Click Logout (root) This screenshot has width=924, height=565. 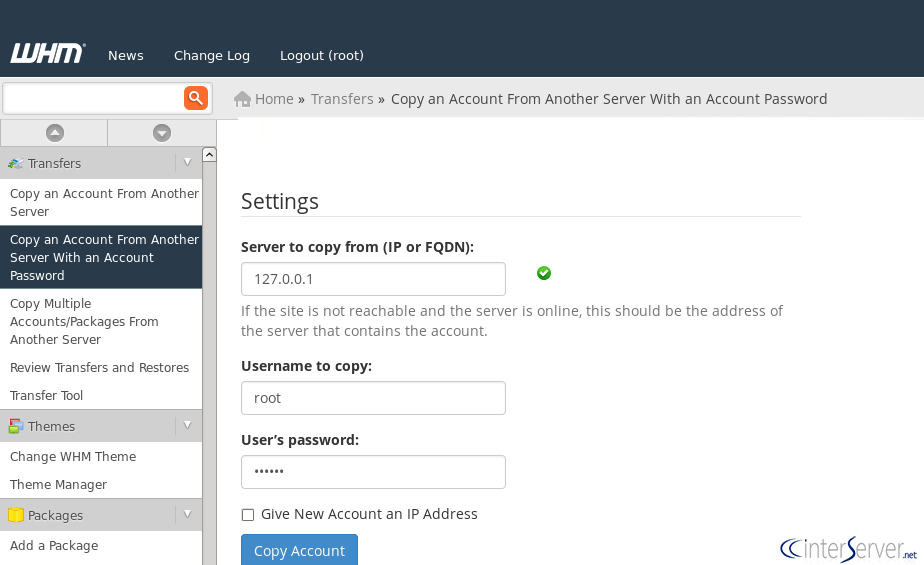(x=322, y=55)
